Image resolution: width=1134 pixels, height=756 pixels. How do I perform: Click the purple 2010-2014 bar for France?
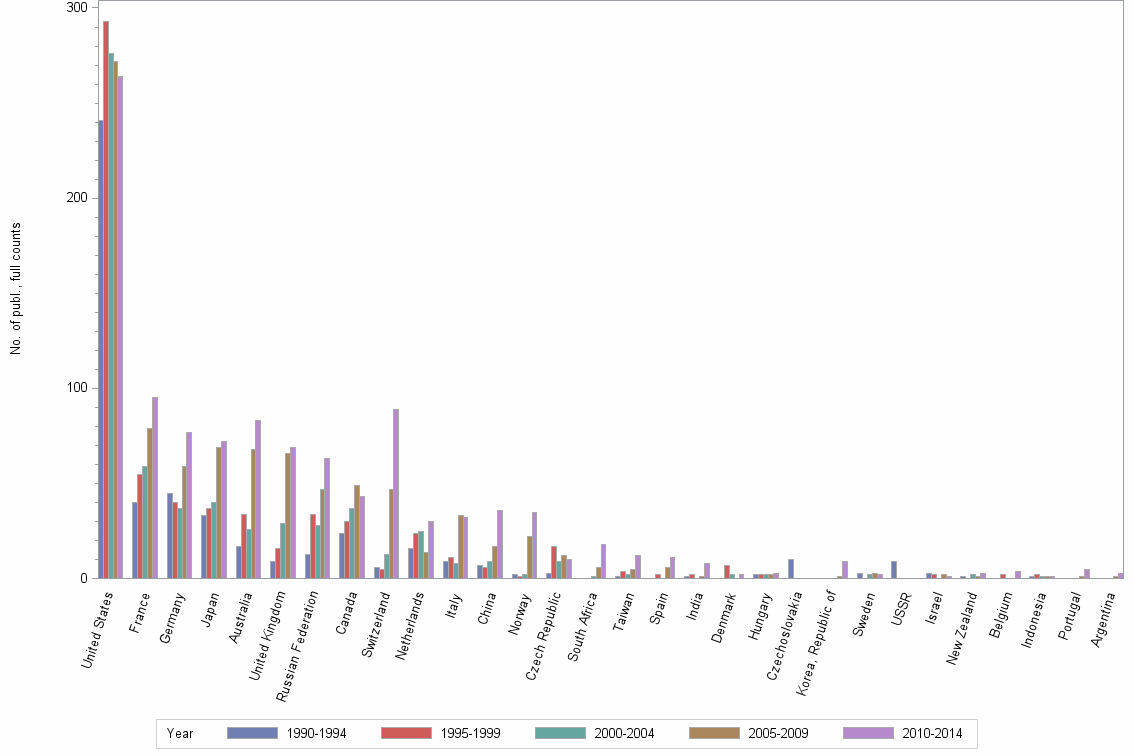tap(155, 487)
